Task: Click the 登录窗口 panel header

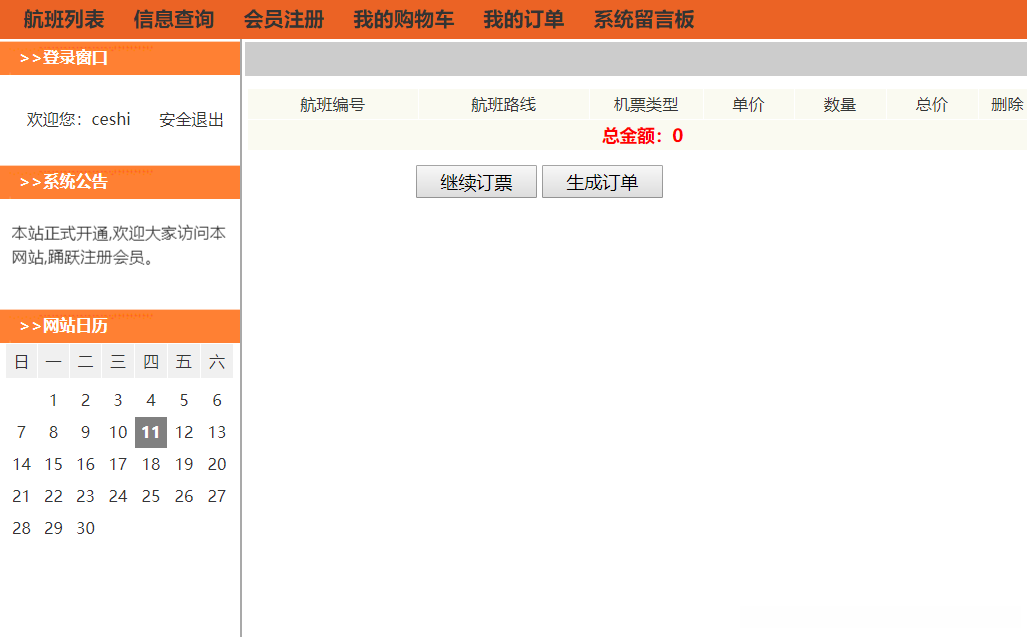Action: pos(121,58)
